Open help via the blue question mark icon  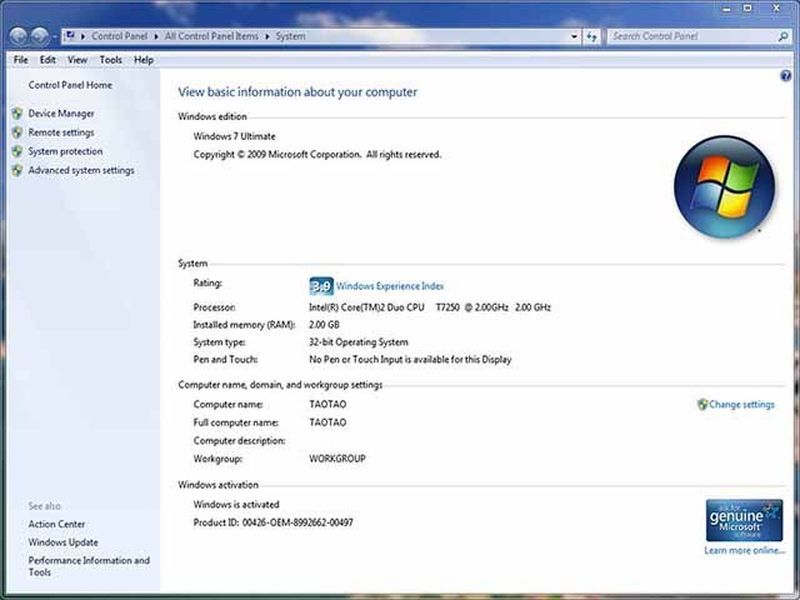(x=786, y=76)
